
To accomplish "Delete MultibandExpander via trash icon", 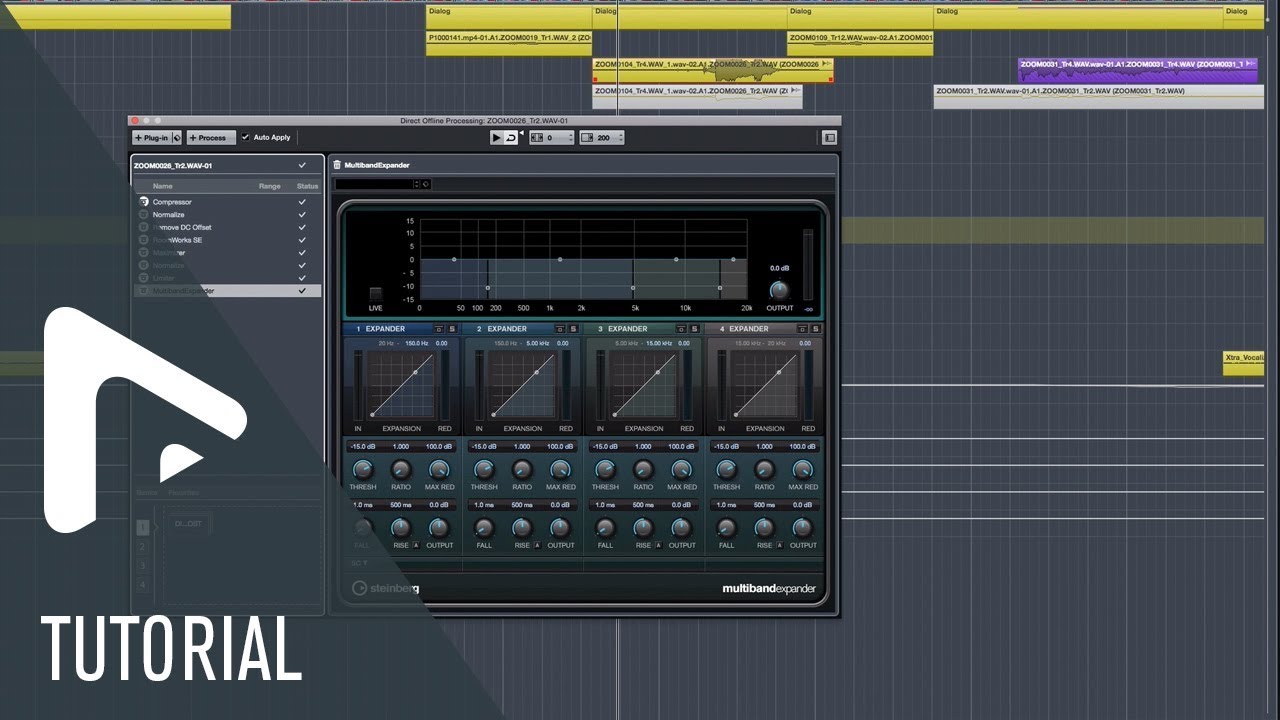I will pos(337,165).
